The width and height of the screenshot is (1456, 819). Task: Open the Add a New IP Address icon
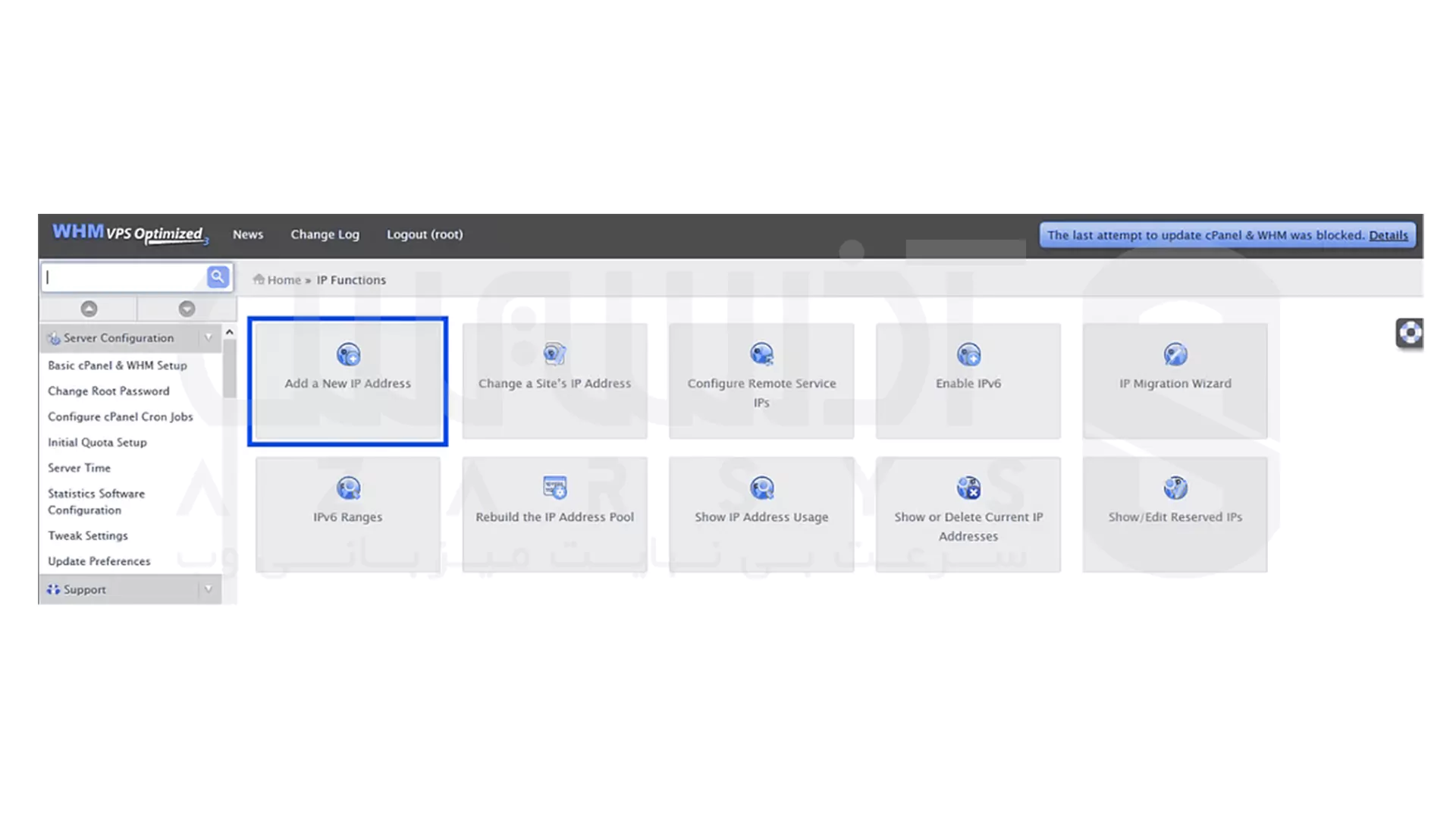click(348, 355)
